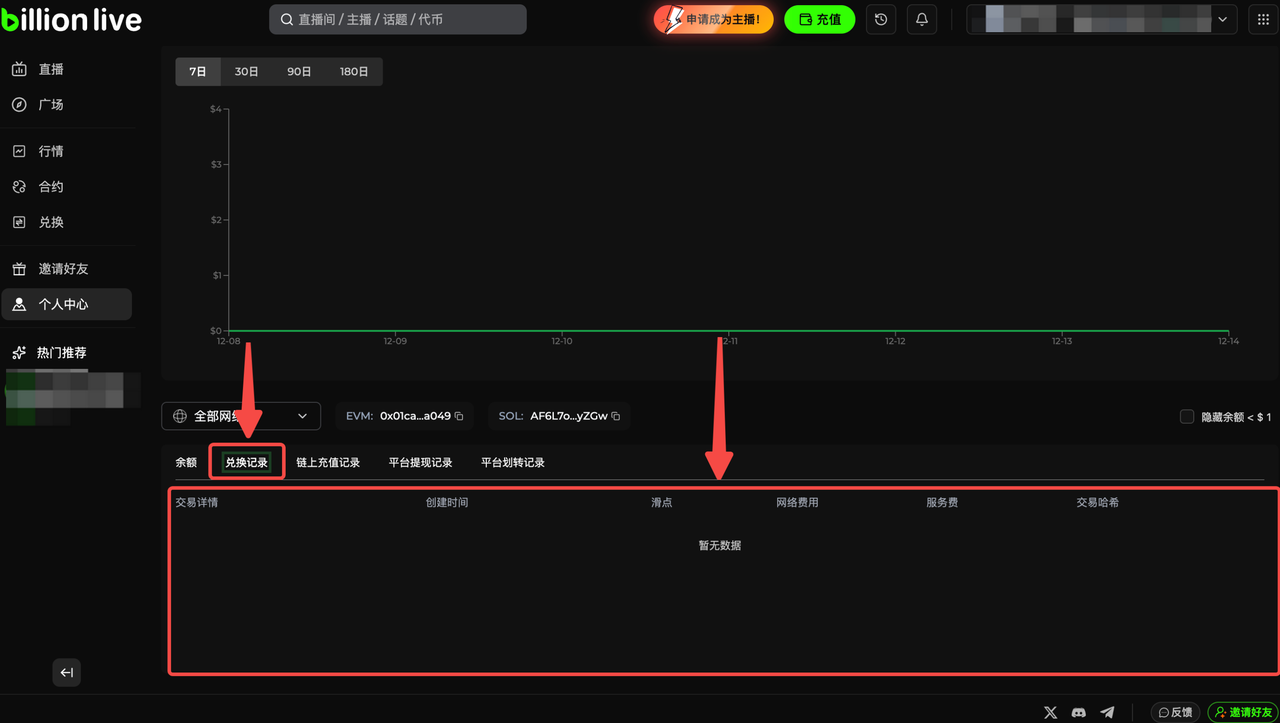
Task: Select the 30日 chart range
Action: pos(246,72)
